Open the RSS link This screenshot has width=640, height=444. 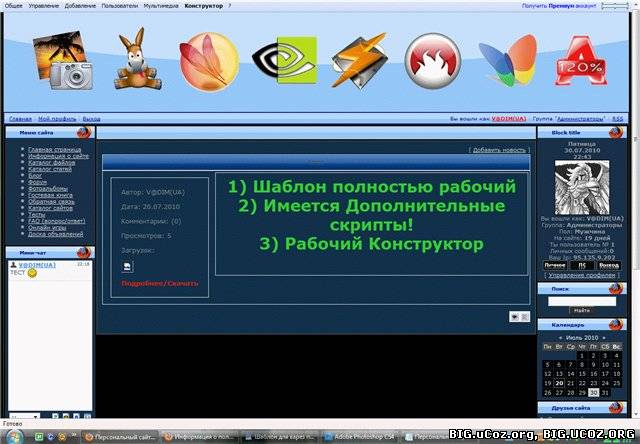point(618,119)
